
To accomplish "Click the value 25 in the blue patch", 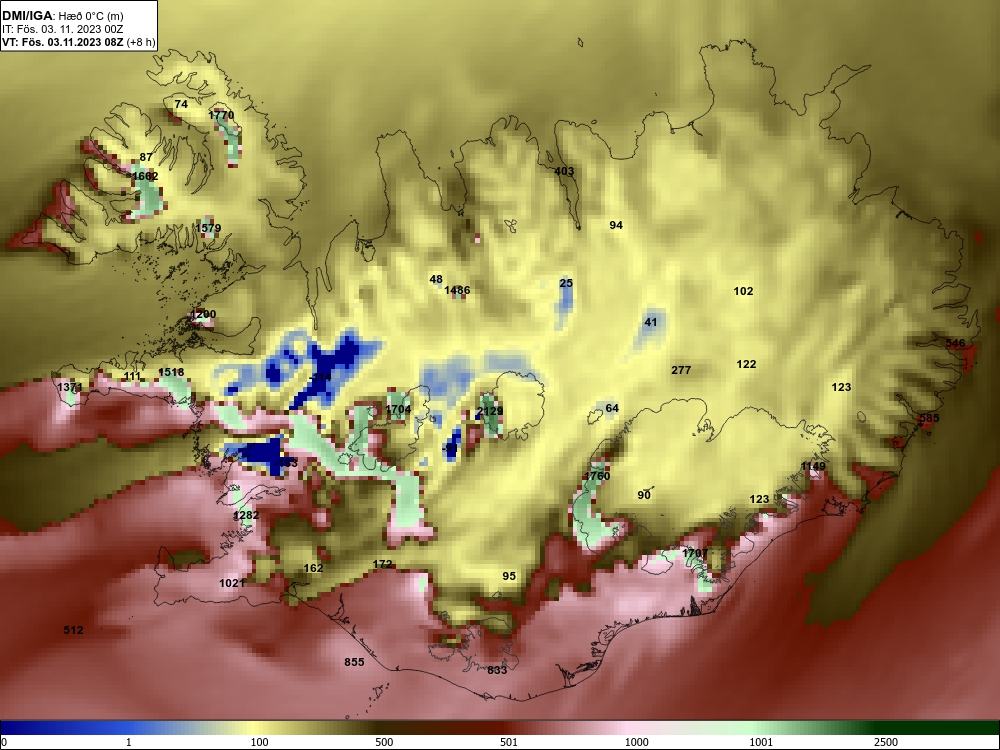I will tap(566, 283).
